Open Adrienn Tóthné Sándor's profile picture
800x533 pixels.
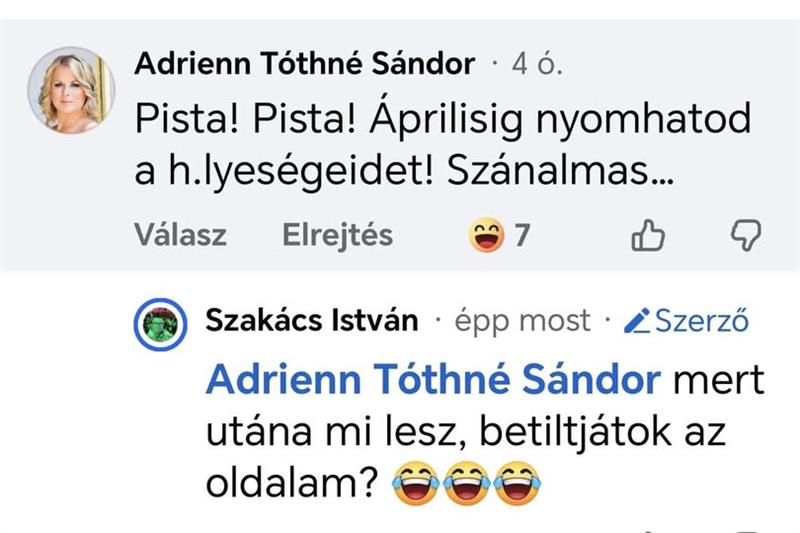pyautogui.click(x=71, y=89)
